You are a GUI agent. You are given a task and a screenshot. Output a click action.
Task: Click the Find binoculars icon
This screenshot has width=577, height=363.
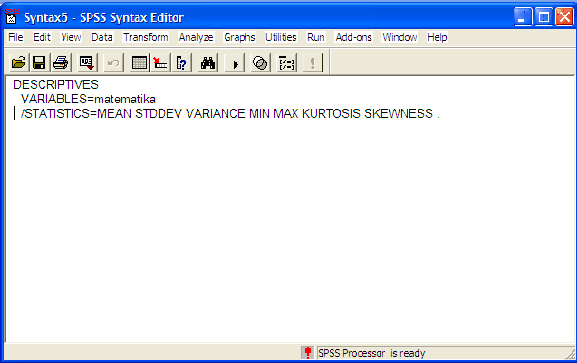click(x=208, y=63)
